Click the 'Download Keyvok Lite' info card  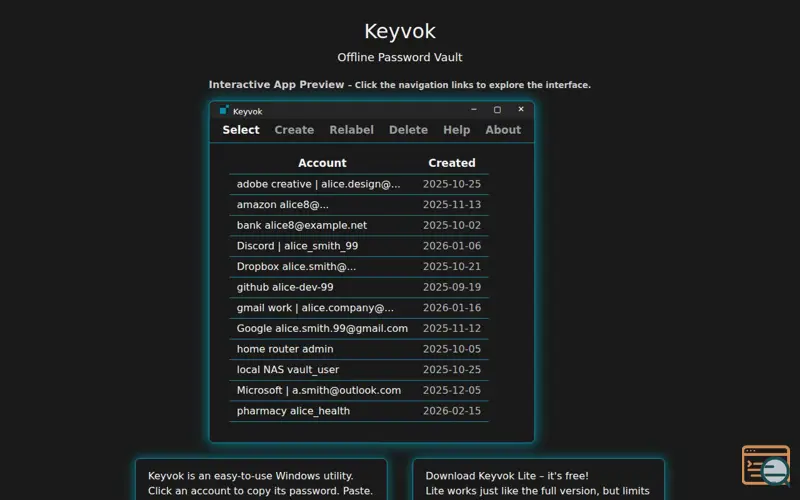538,480
